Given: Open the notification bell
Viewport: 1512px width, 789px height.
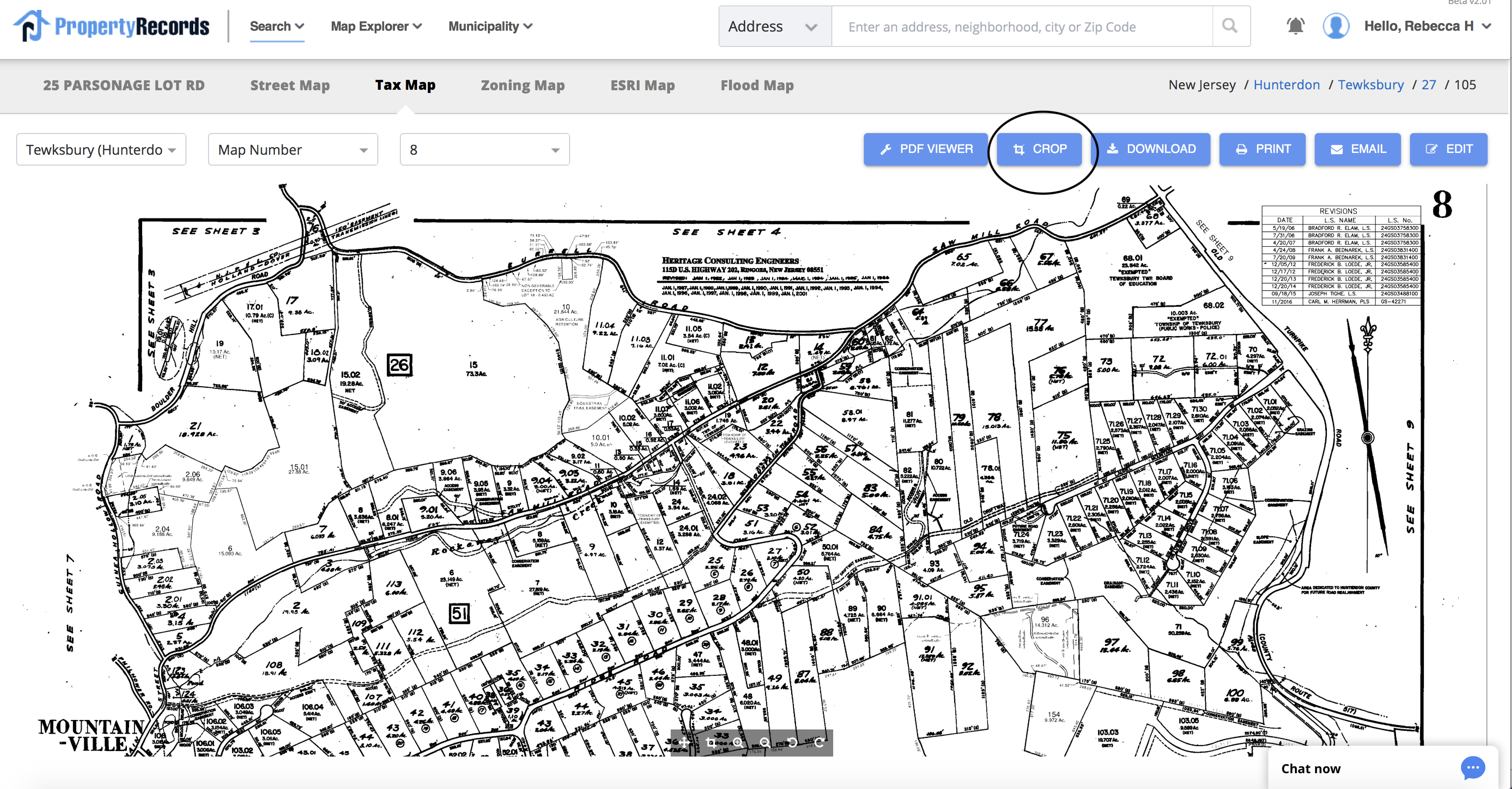Looking at the screenshot, I should coord(1295,26).
